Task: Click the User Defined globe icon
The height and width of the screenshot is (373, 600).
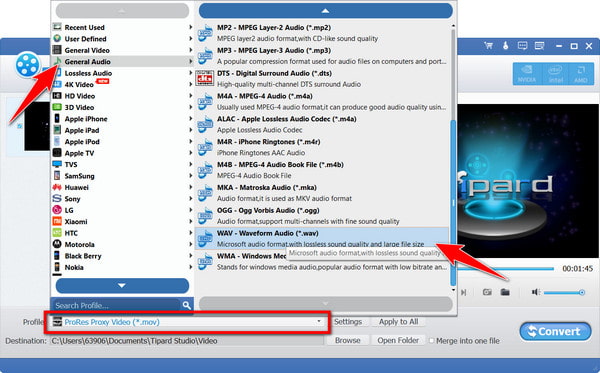Action: pyautogui.click(x=57, y=38)
